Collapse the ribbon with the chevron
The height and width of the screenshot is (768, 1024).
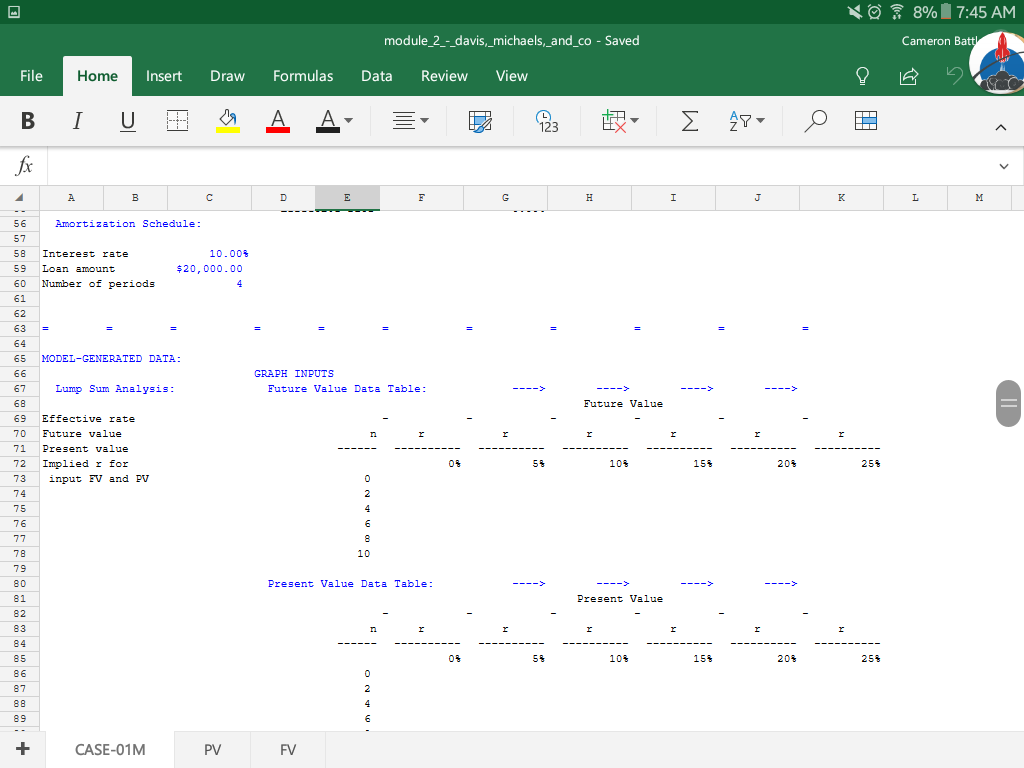click(1000, 127)
